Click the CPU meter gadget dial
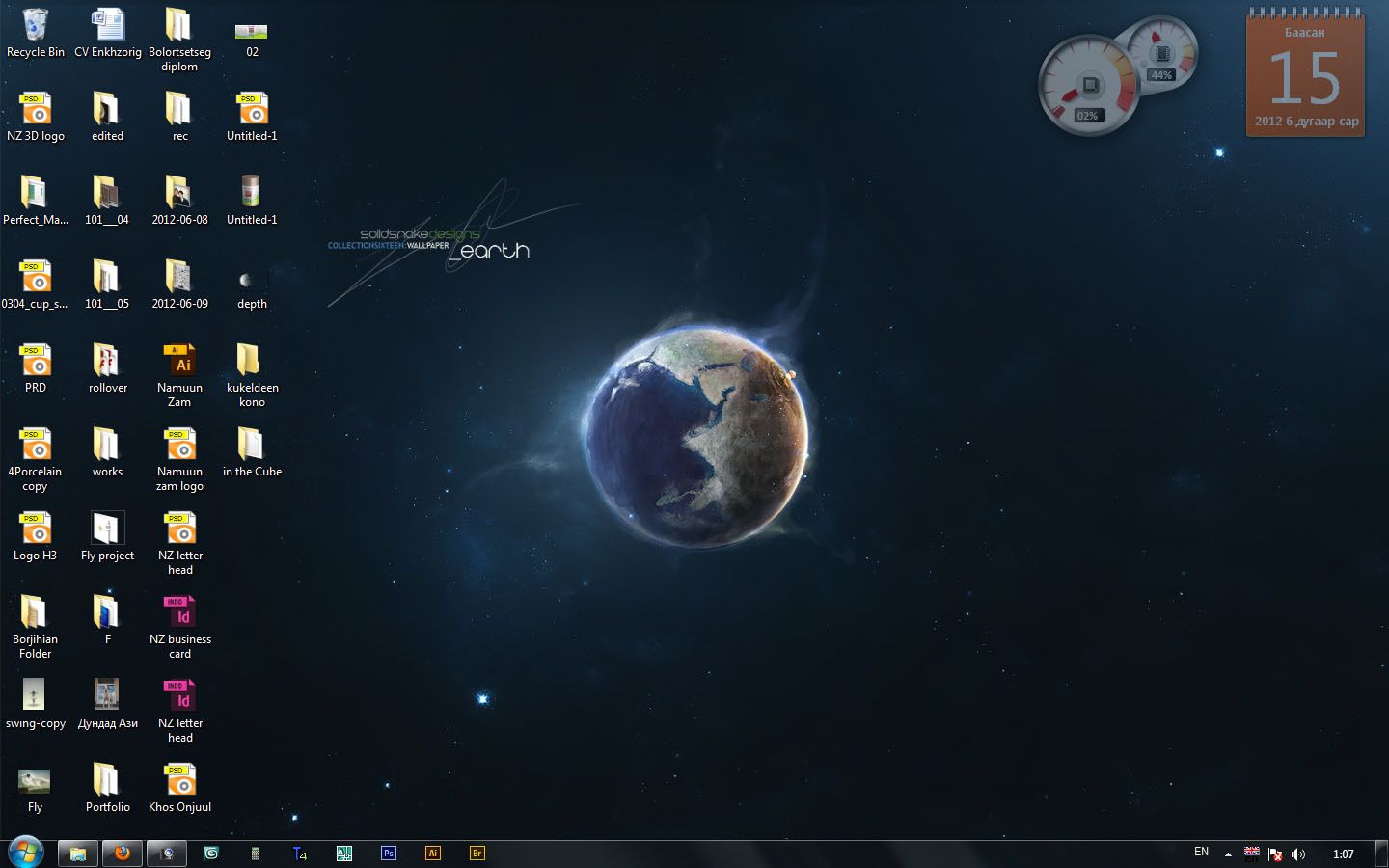Image resolution: width=1389 pixels, height=868 pixels. (1088, 87)
